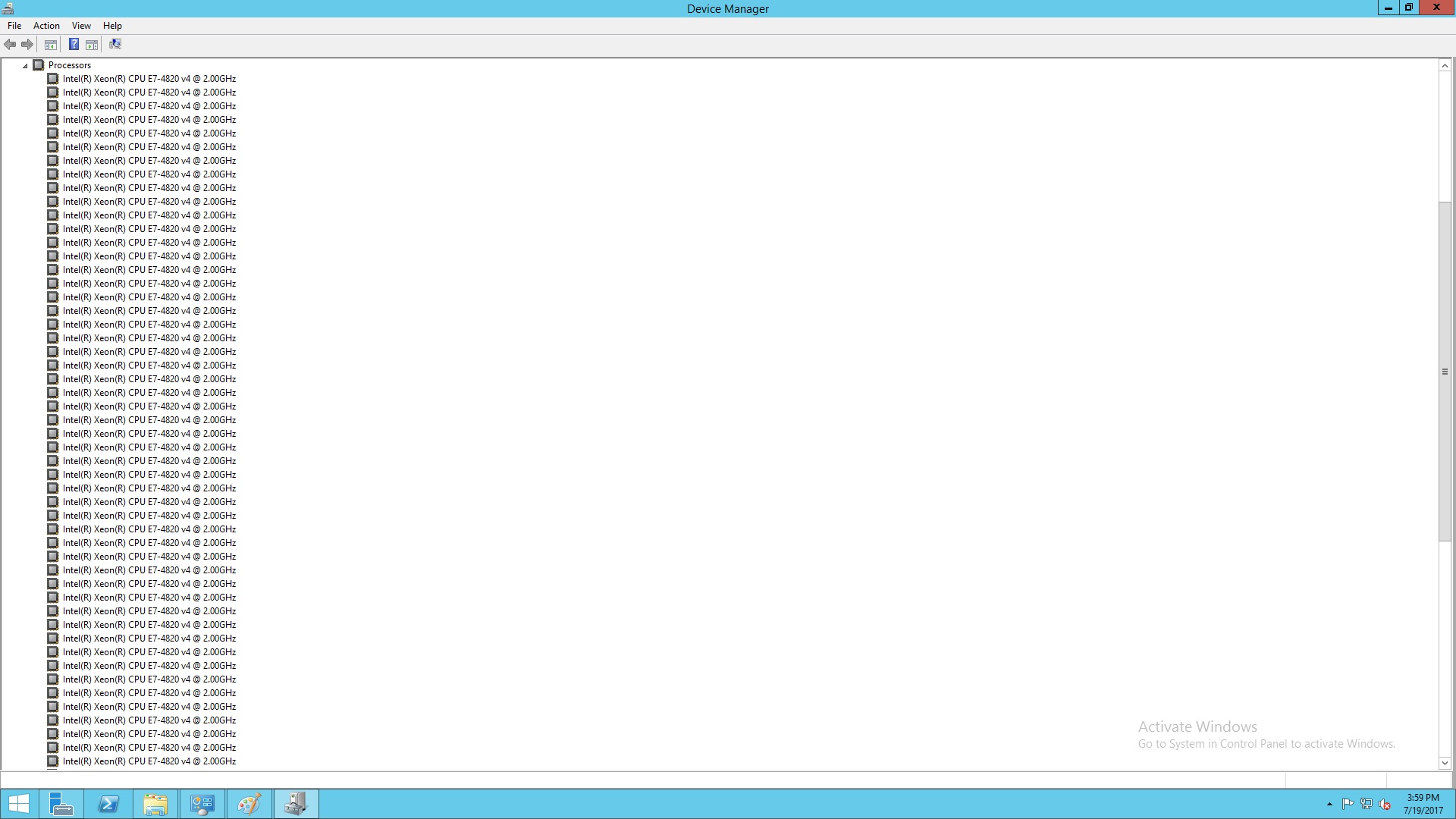Screen dimensions: 1456x819
Task: Minimize the Device Manager window
Action: click(1388, 8)
